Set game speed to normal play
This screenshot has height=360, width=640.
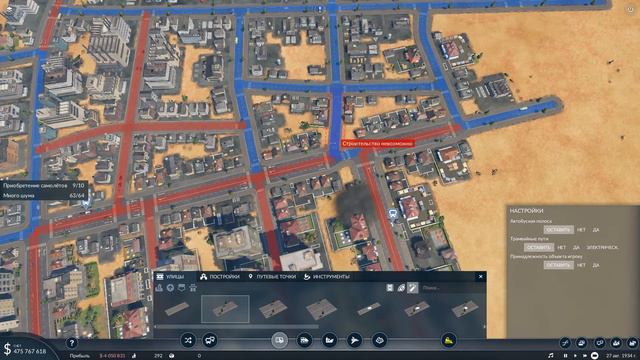point(575,356)
